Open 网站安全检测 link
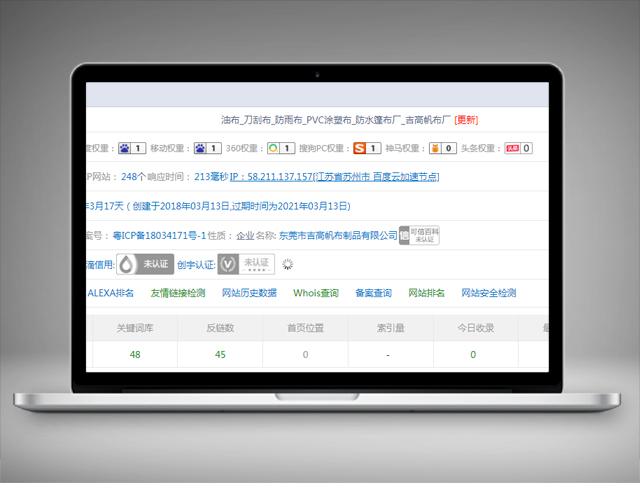The image size is (640, 483). 489,293
